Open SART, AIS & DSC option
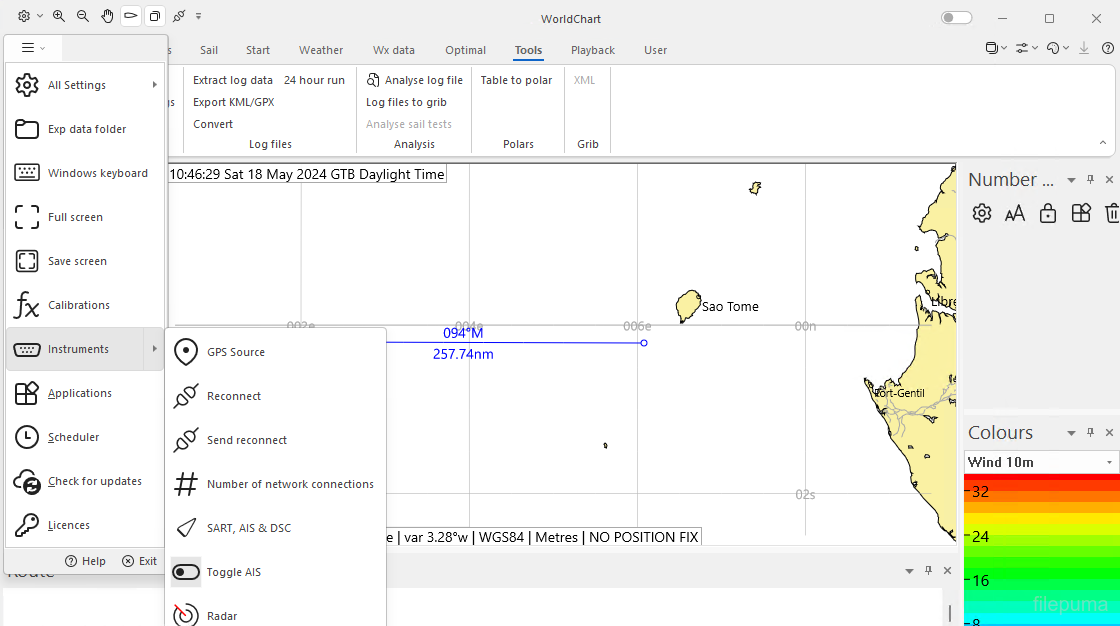 click(x=248, y=528)
